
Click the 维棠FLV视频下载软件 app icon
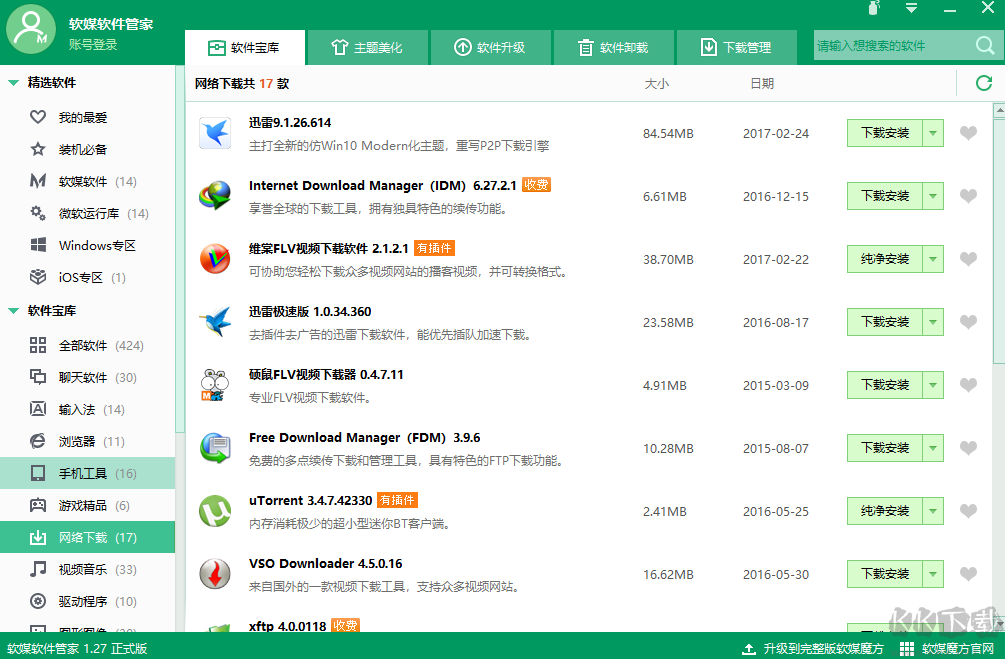click(x=215, y=259)
